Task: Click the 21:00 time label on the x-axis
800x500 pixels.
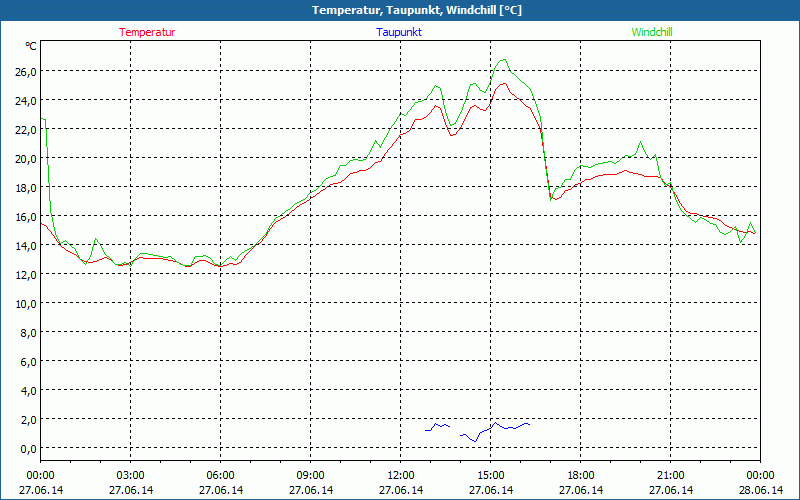Action: (x=670, y=476)
